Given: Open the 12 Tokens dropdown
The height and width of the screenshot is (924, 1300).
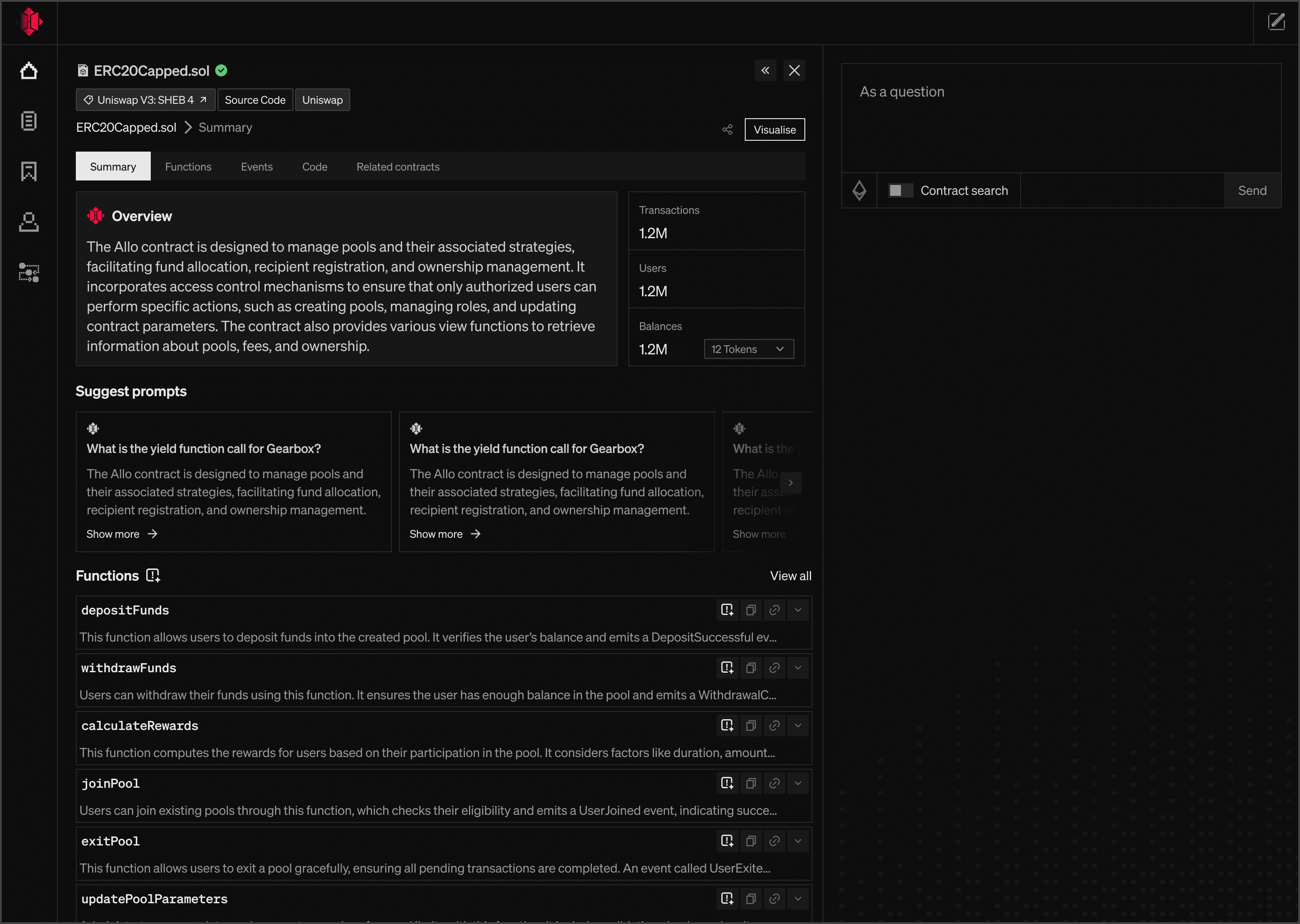Looking at the screenshot, I should coord(748,349).
